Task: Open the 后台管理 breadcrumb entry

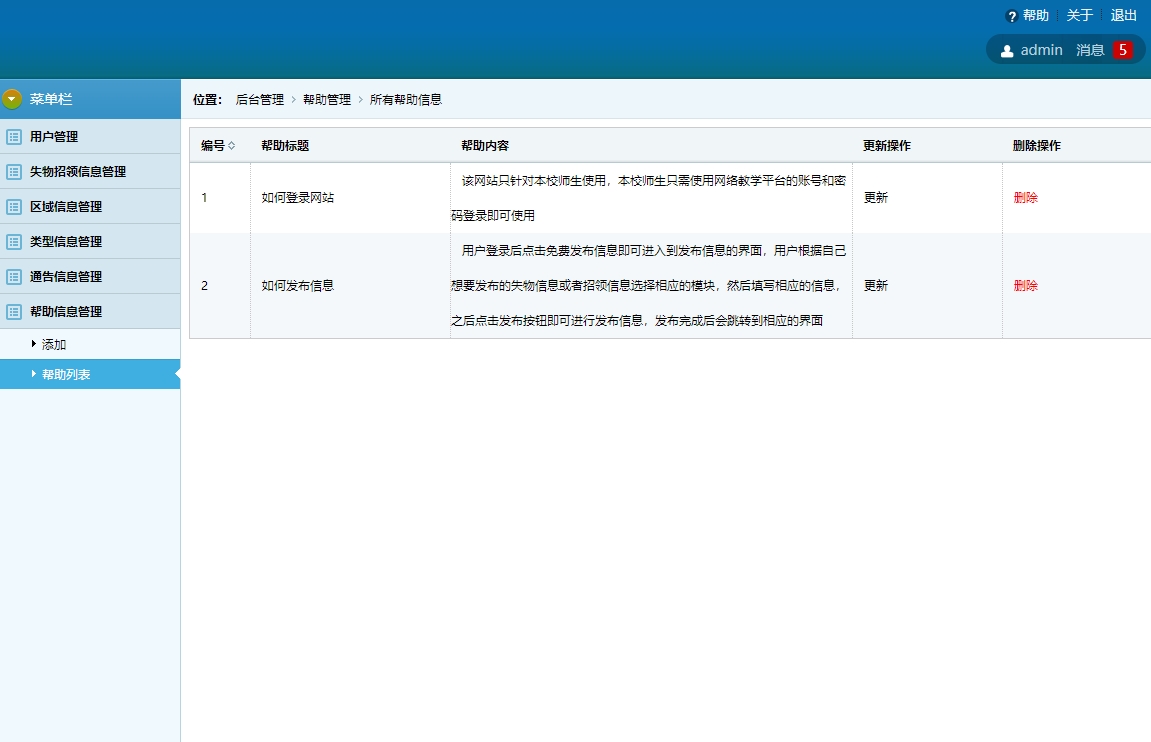Action: (256, 99)
